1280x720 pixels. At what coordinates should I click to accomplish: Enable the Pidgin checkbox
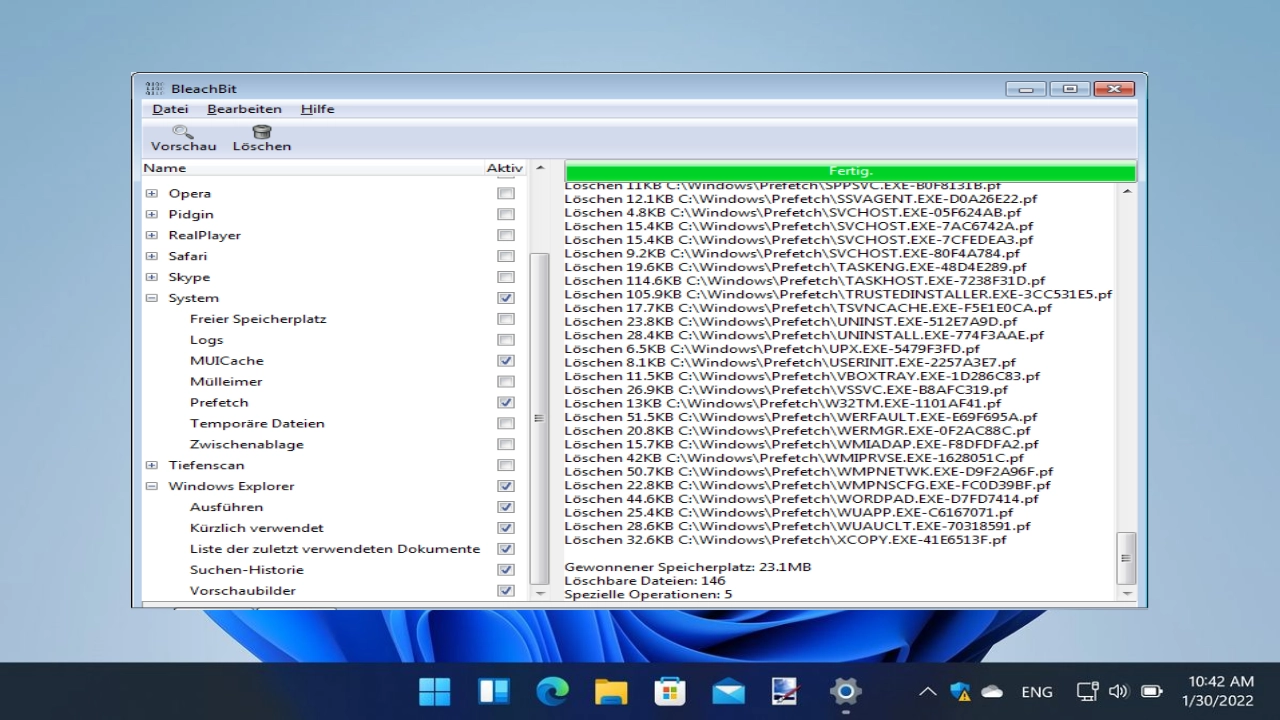click(x=506, y=214)
